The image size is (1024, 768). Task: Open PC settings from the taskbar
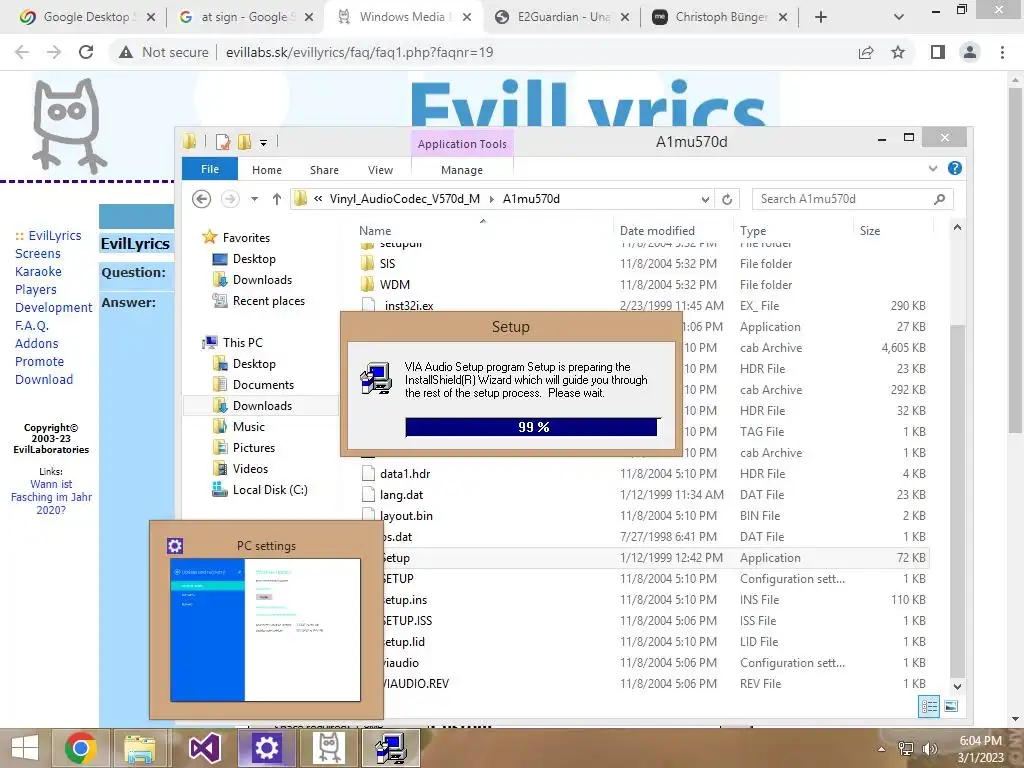point(266,748)
